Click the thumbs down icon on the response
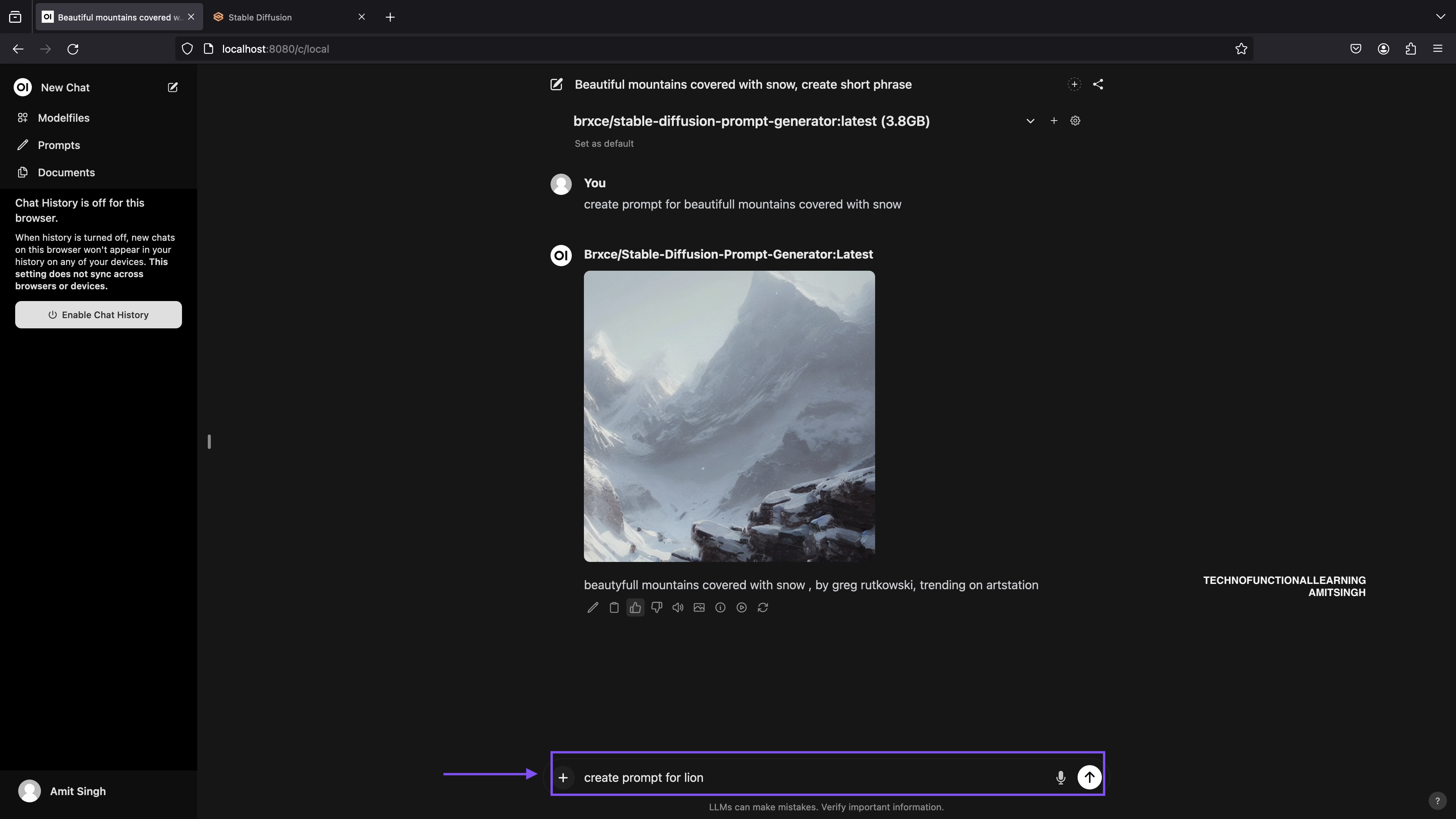 click(656, 607)
